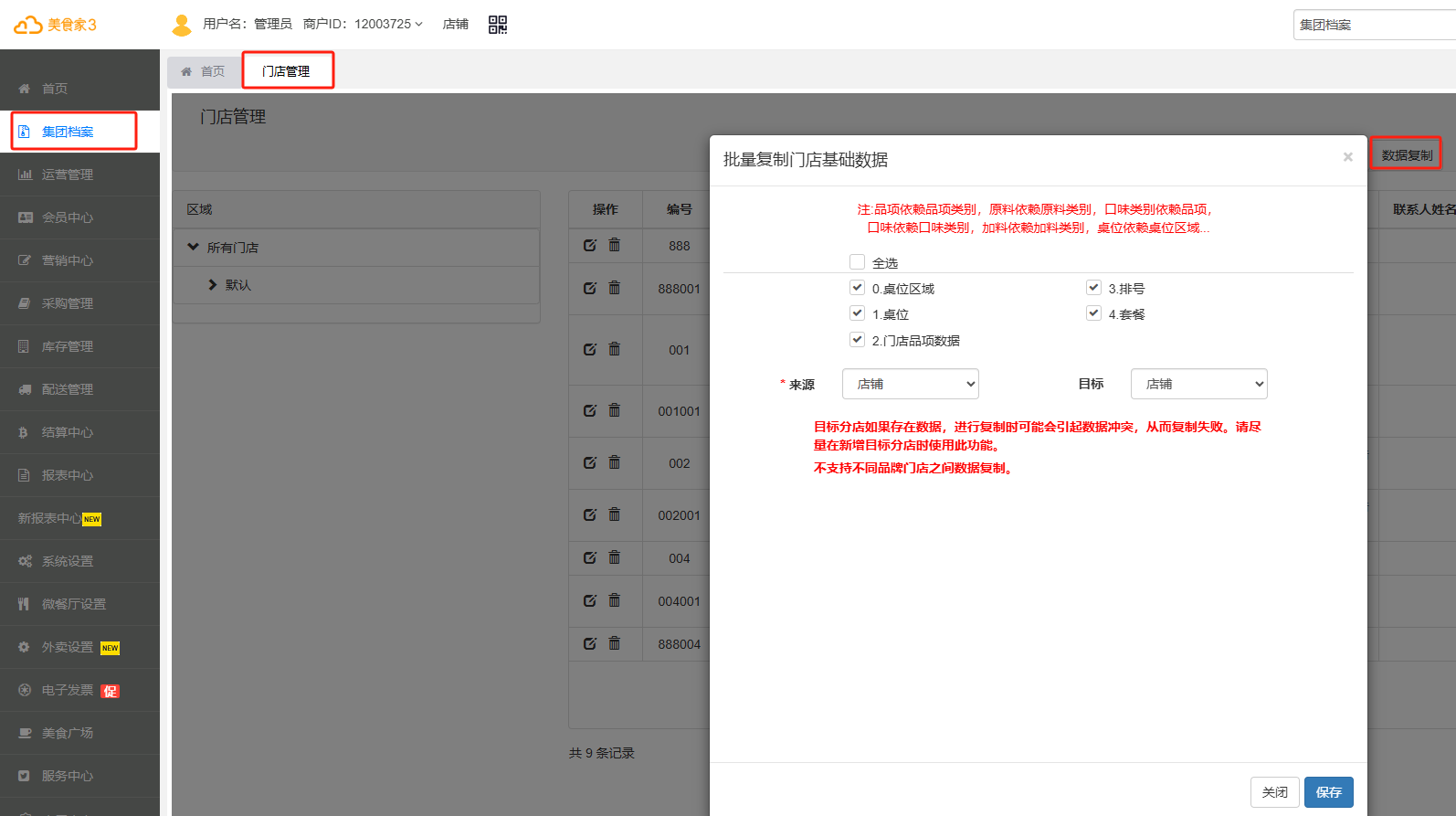Open the 来源 source store dropdown
This screenshot has height=816, width=1456.
(910, 384)
